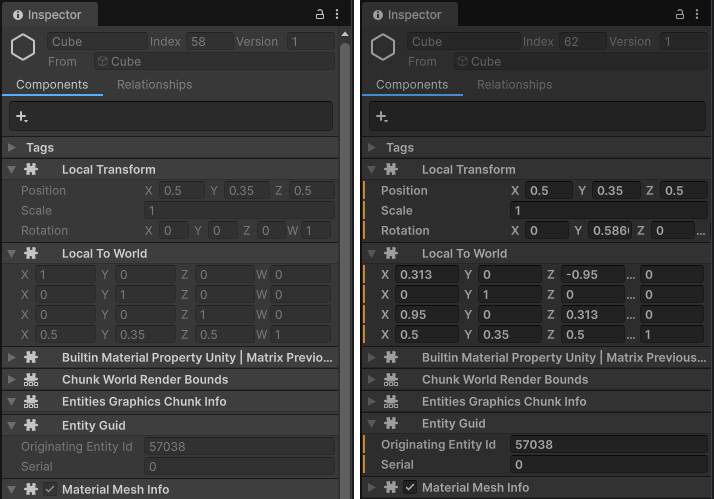Expand the Tags section in the left Inspector
714x499 pixels.
pyautogui.click(x=12, y=147)
